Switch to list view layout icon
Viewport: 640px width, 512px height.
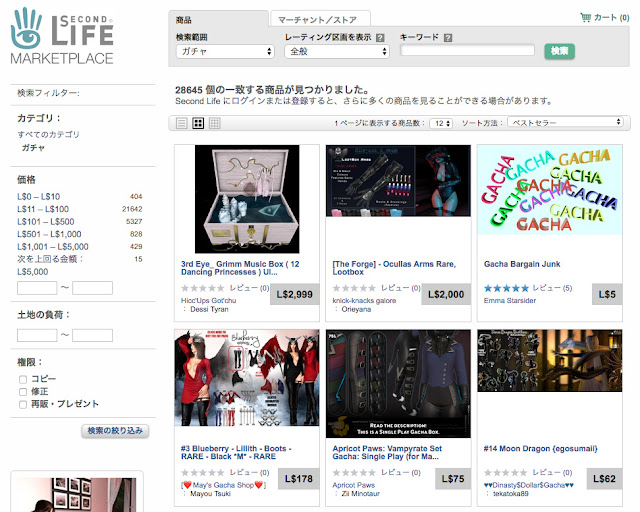tap(182, 123)
